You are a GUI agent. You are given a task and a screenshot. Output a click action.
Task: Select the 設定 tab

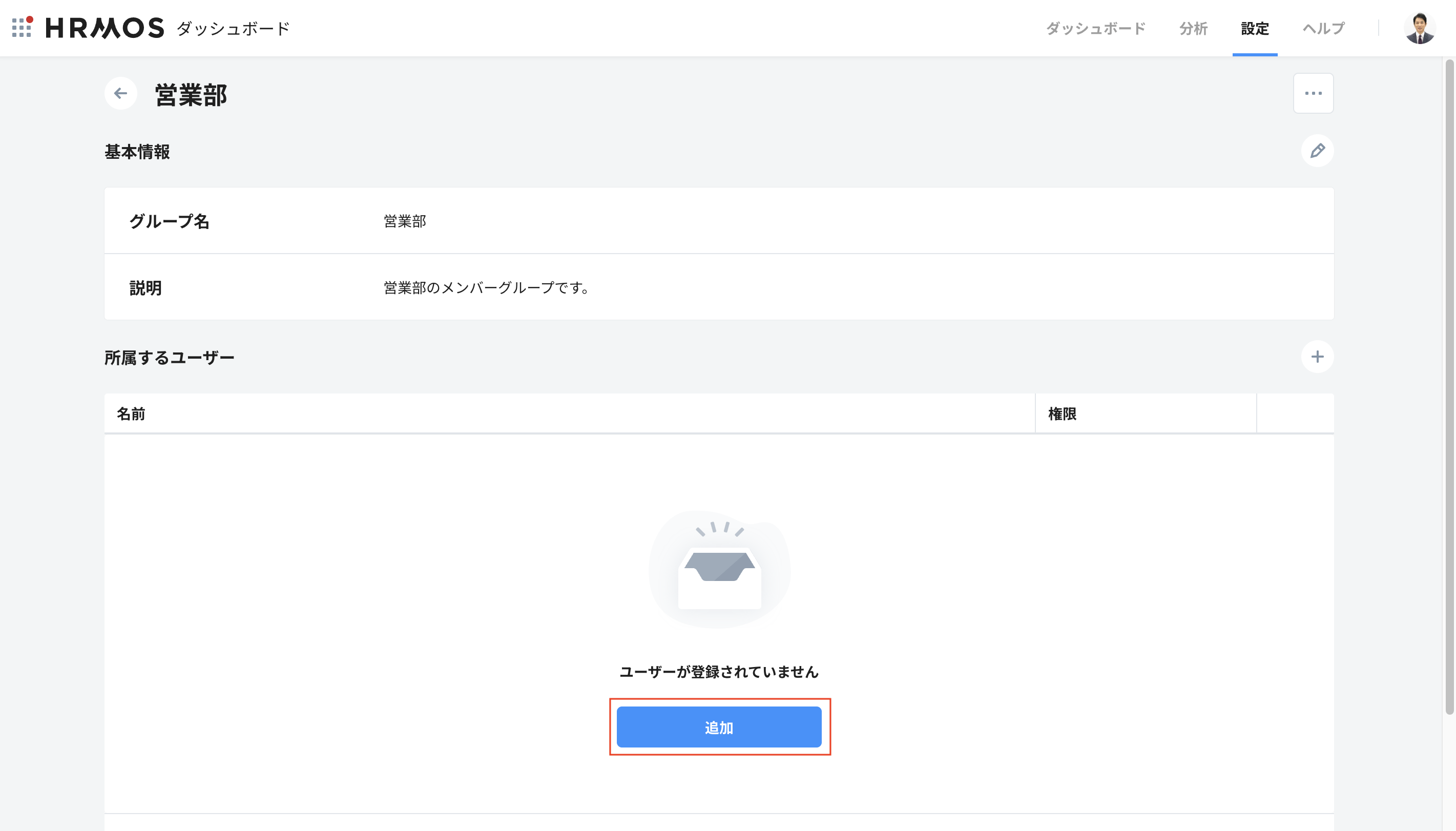[1255, 29]
